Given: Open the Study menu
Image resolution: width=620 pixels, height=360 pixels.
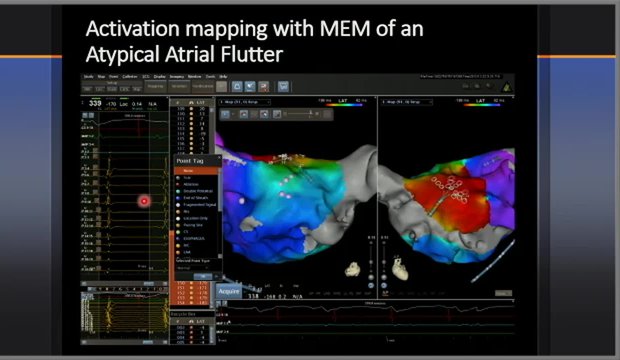Looking at the screenshot, I should pos(88,76).
